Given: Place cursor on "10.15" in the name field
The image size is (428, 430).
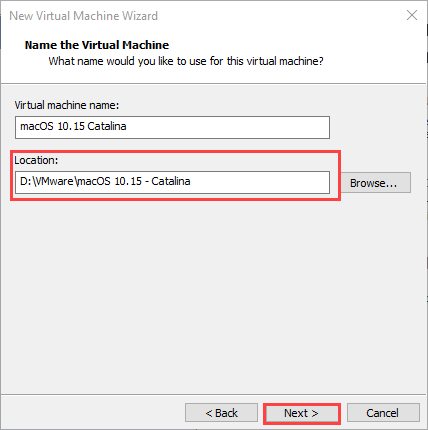Looking at the screenshot, I should point(71,126).
